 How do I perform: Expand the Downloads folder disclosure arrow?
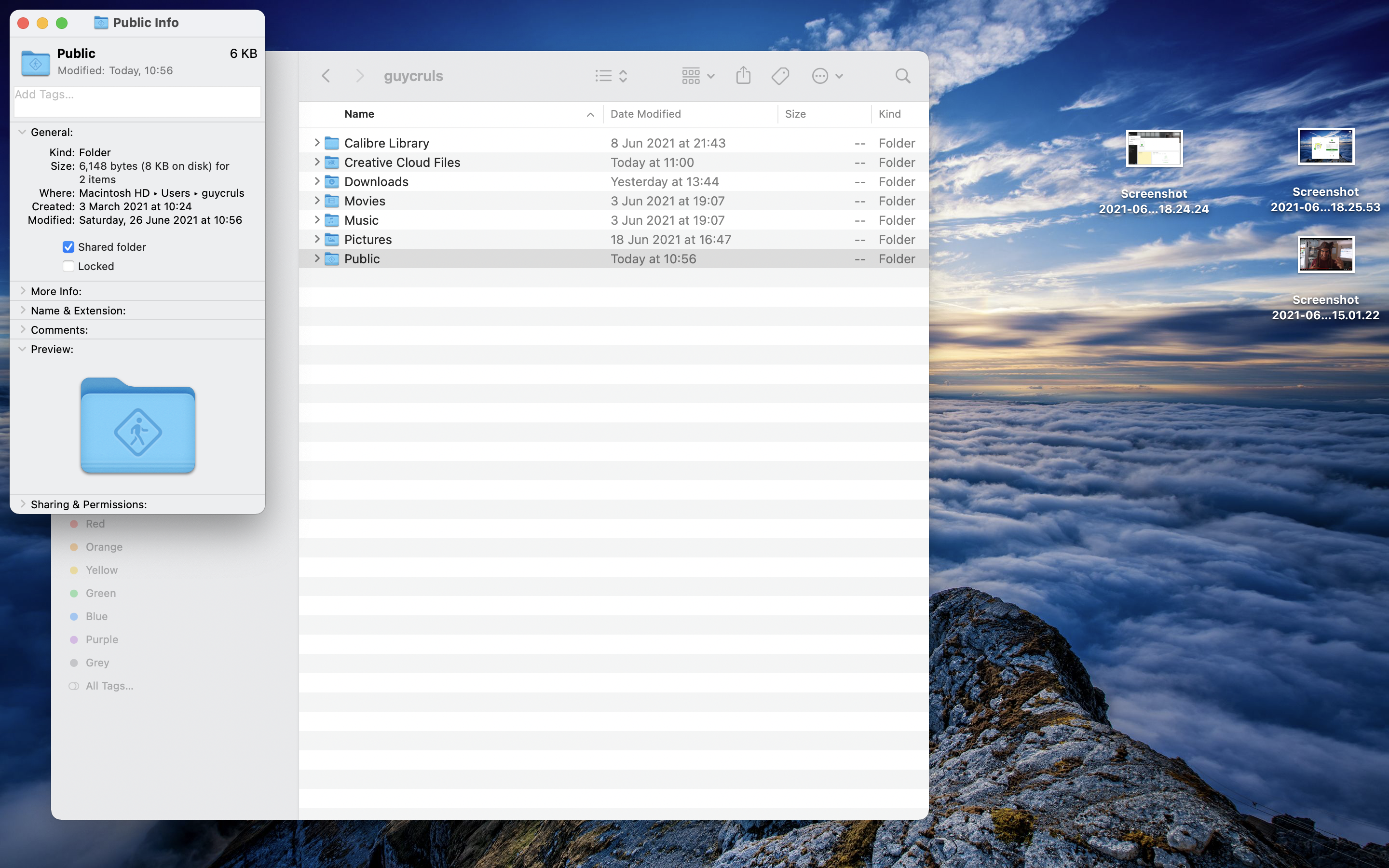317,181
